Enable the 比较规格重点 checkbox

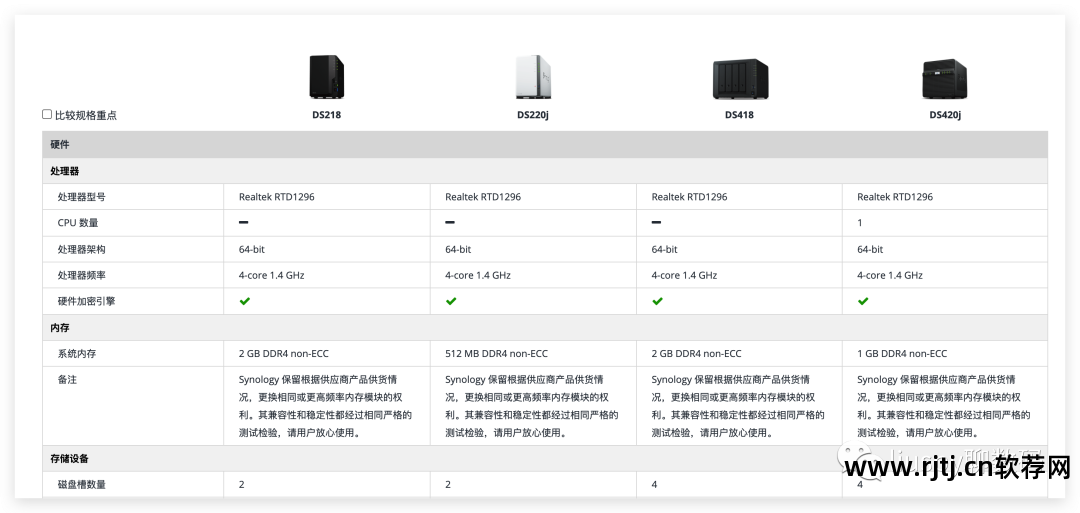[x=47, y=114]
